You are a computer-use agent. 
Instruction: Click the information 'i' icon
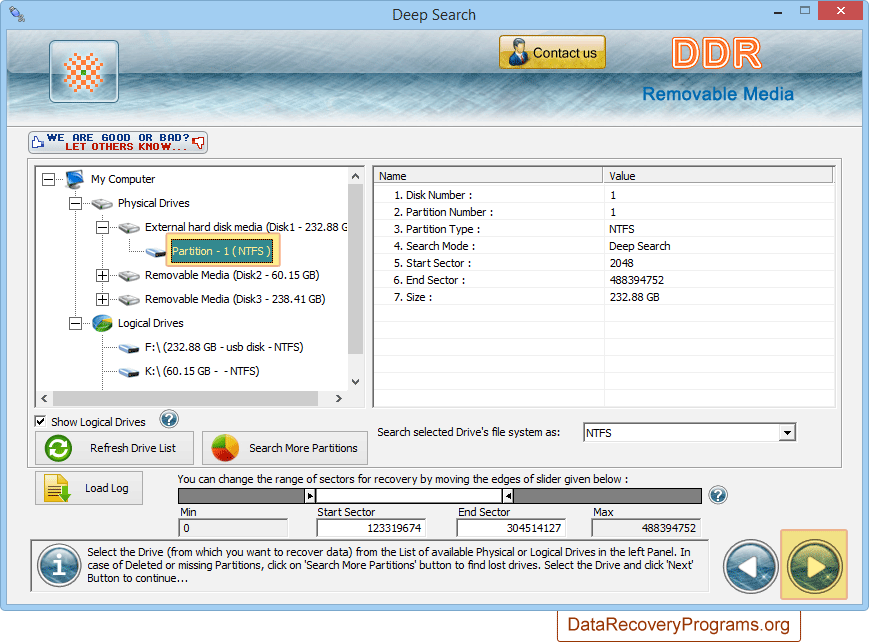(x=59, y=565)
